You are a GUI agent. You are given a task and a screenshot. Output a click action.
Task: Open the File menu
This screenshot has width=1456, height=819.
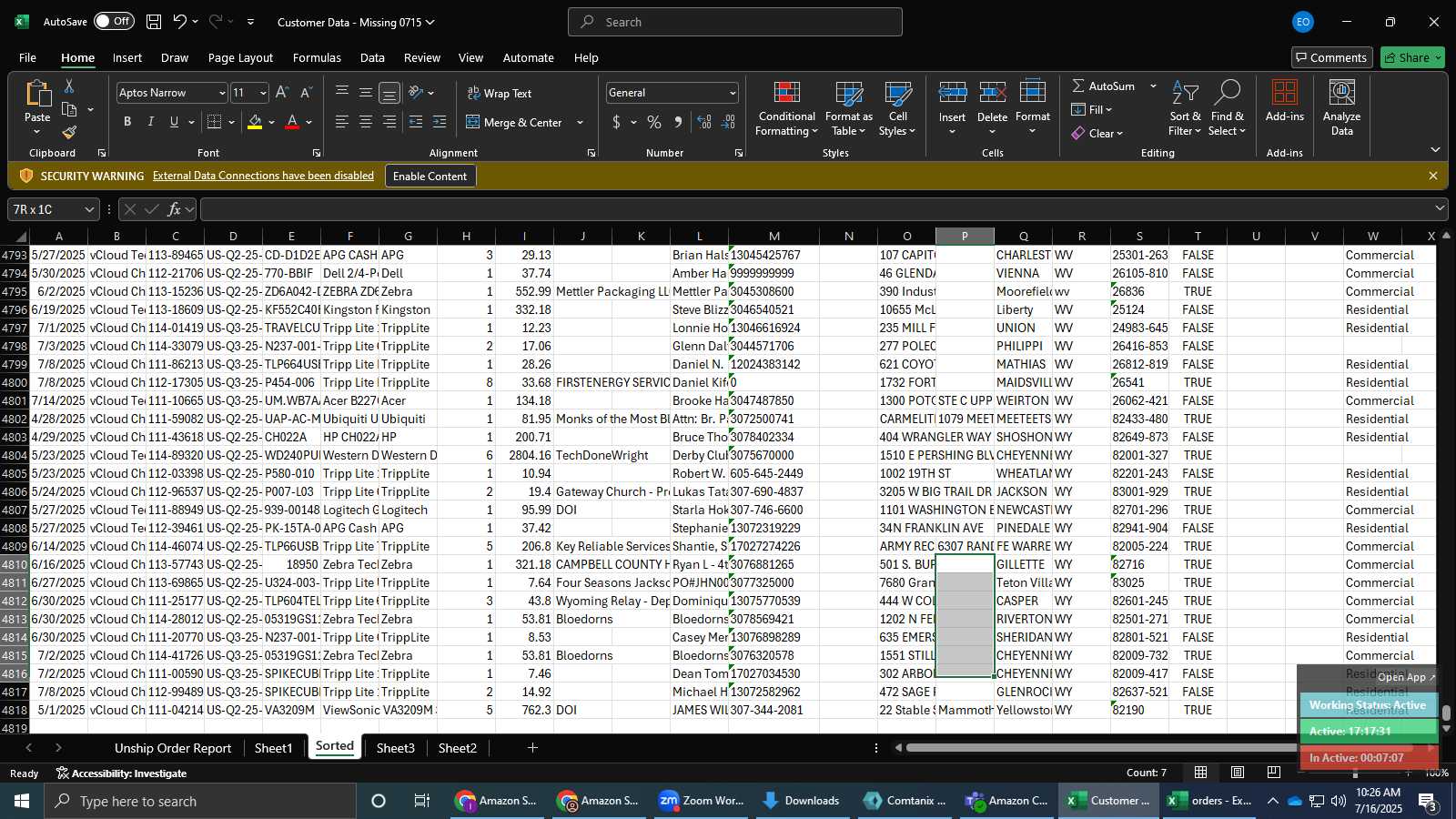click(x=27, y=57)
